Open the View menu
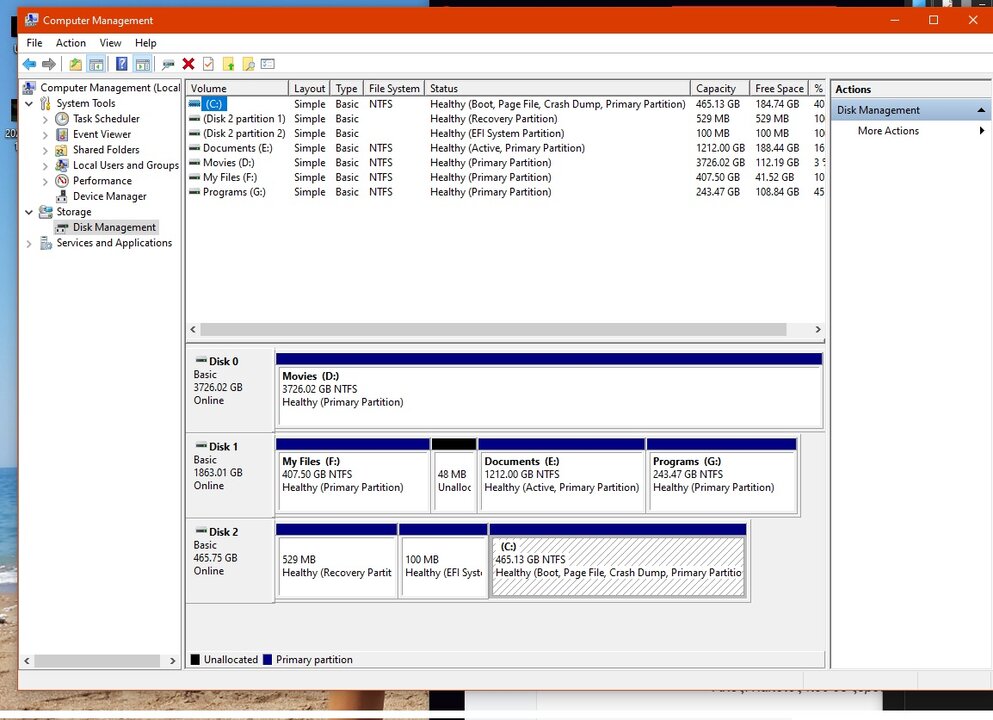993x720 pixels. pos(110,43)
